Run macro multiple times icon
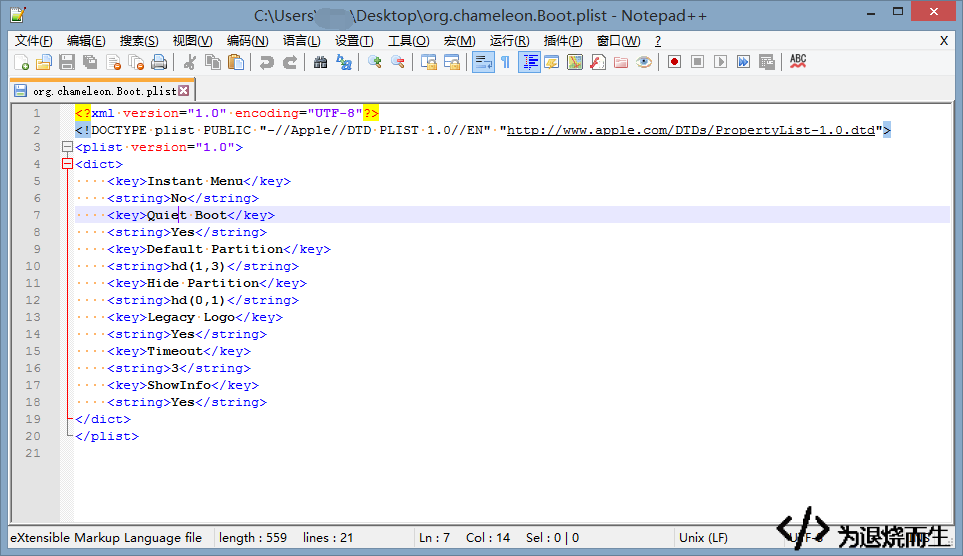Image resolution: width=963 pixels, height=556 pixels. [x=743, y=62]
